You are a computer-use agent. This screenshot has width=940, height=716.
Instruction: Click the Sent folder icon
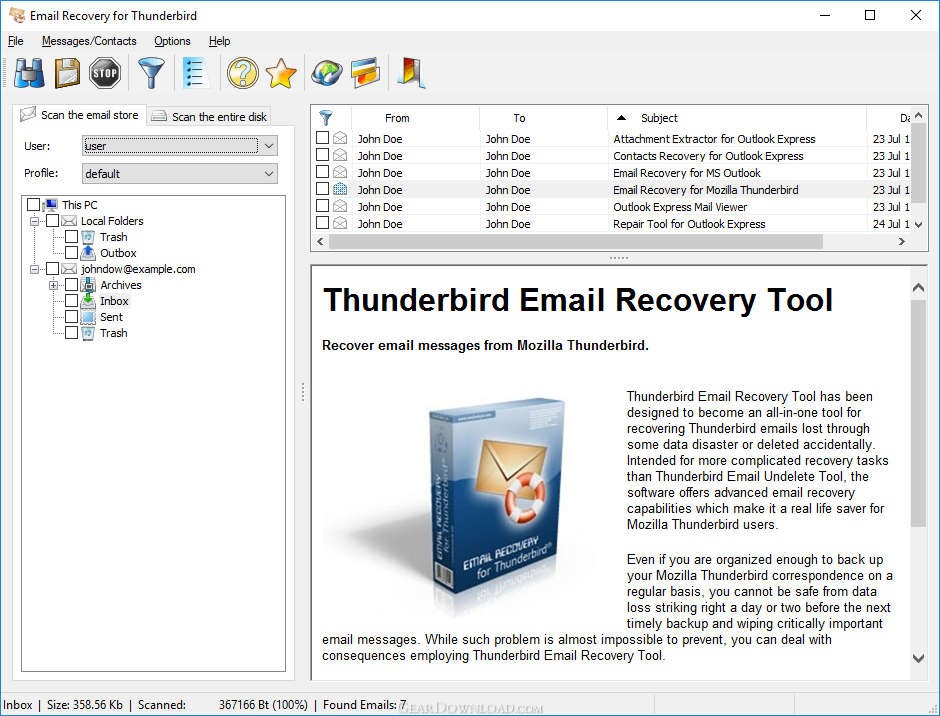coord(88,317)
